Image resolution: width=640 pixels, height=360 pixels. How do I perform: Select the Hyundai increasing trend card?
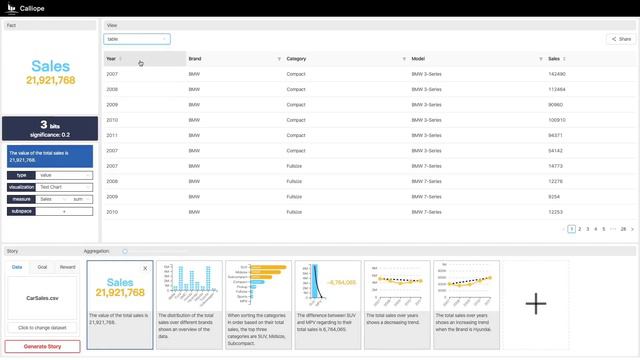tap(467, 305)
